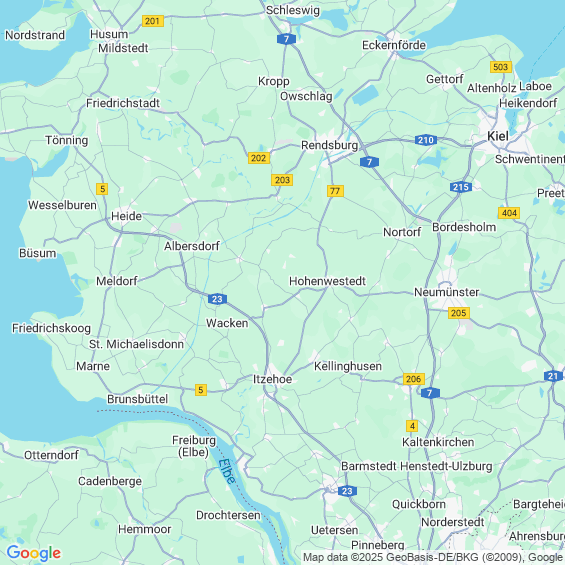This screenshot has width=565, height=565.
Task: Click the Brunsbüttel town label
Action: tap(137, 399)
